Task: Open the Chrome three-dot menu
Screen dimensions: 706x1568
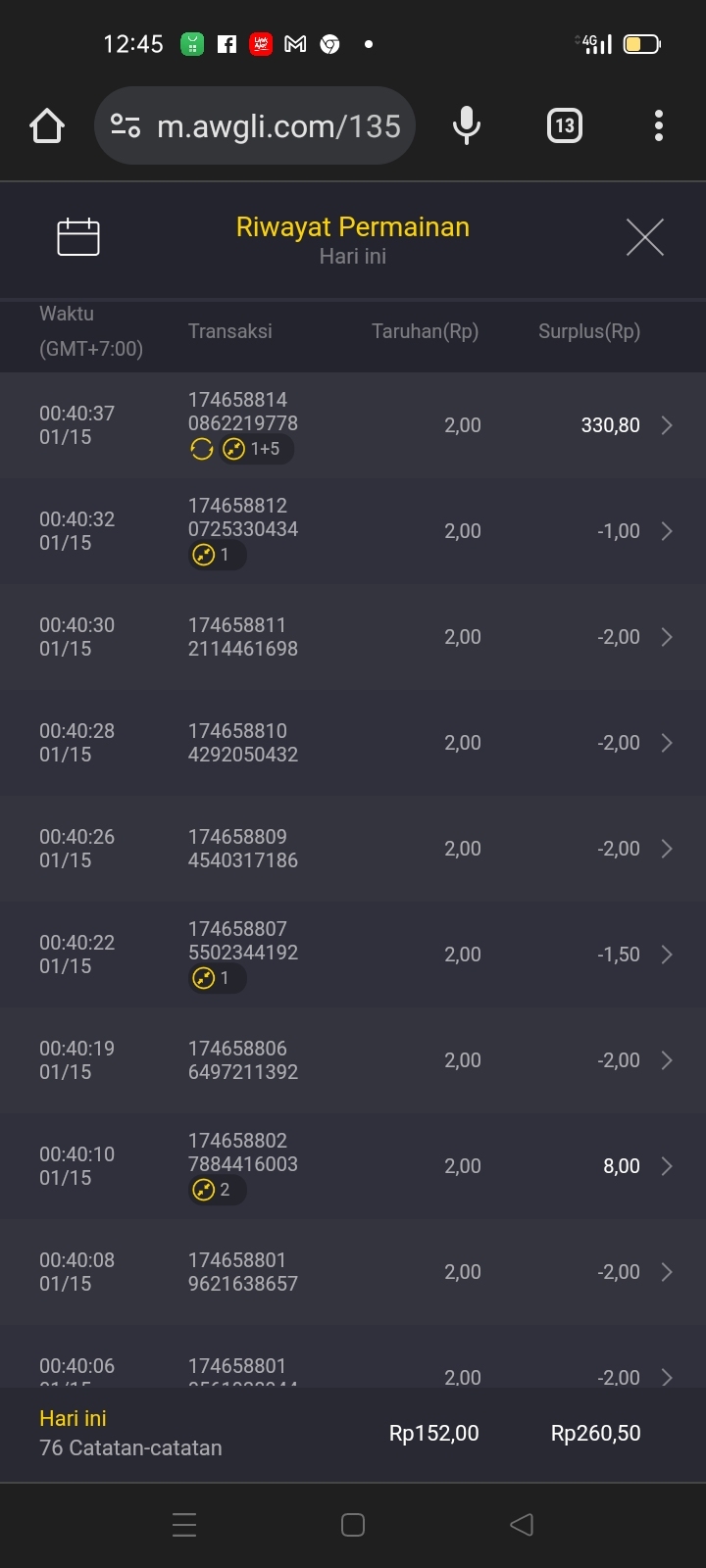Action: (x=658, y=126)
